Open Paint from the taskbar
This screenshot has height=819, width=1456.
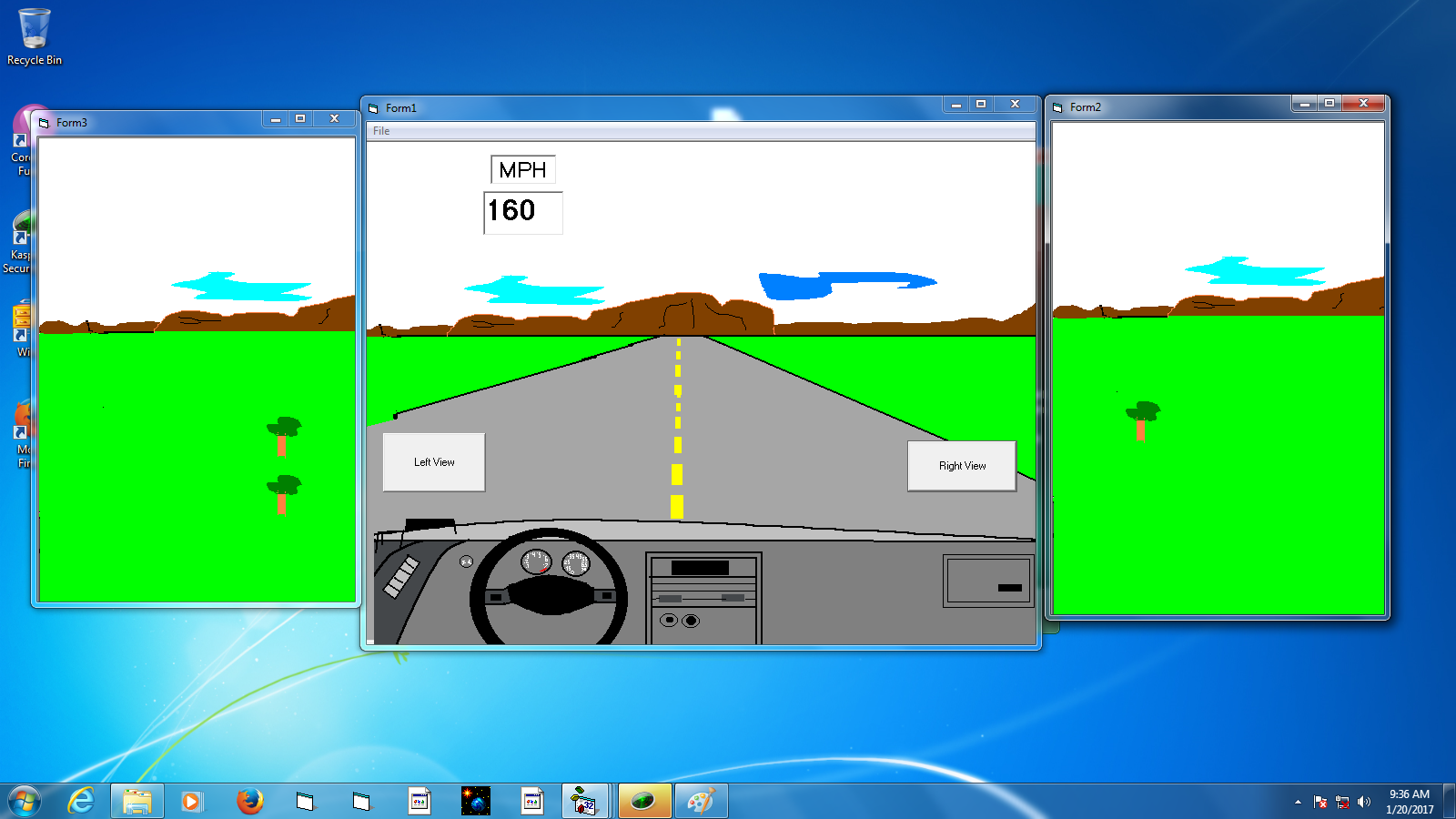pos(701,802)
